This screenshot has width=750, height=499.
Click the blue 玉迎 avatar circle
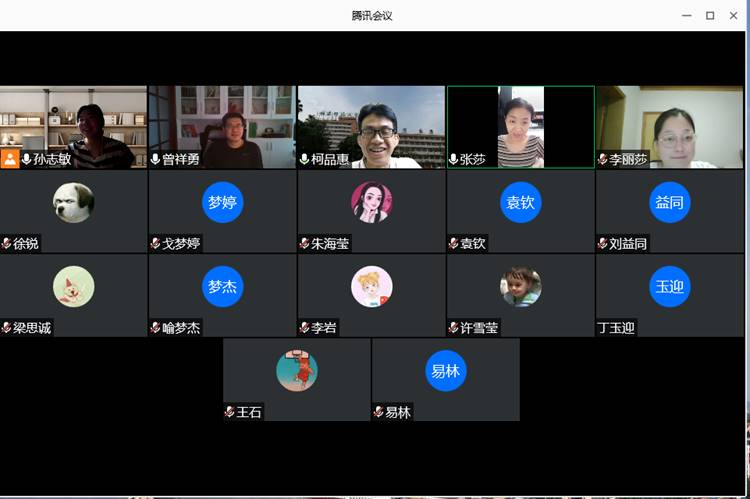pos(669,287)
